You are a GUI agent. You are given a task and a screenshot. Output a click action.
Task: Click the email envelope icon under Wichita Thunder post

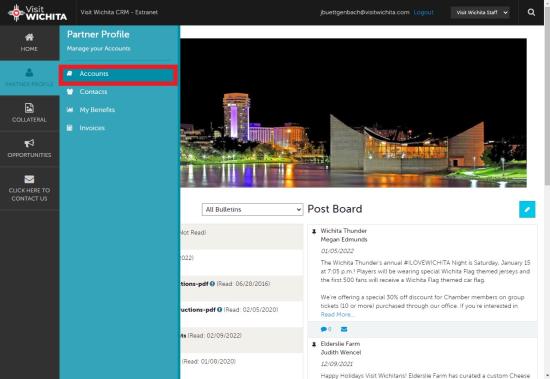click(x=344, y=329)
